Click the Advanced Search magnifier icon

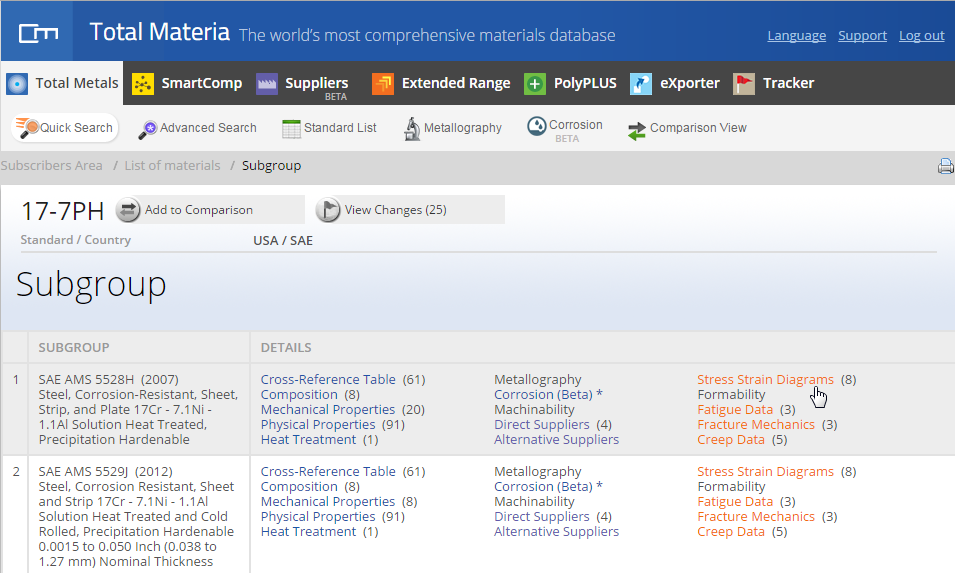147,129
